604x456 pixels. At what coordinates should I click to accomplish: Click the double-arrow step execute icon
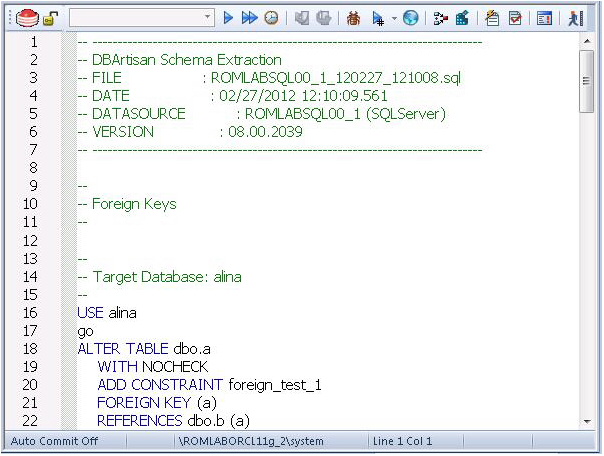[249, 18]
